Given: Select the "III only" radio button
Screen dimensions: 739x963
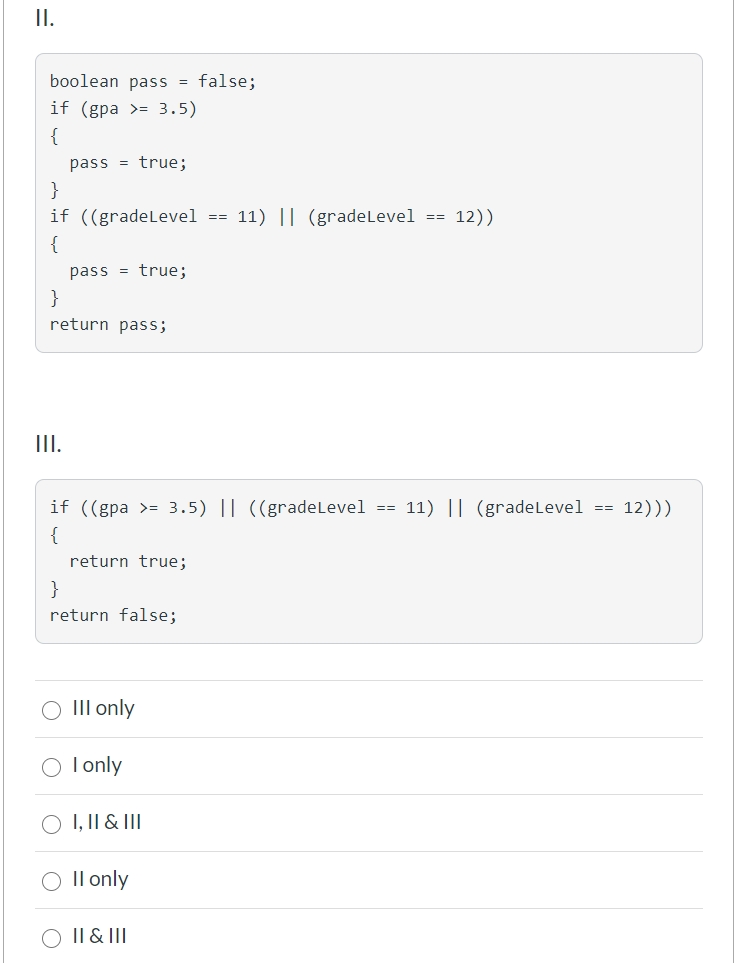Looking at the screenshot, I should click(x=51, y=710).
